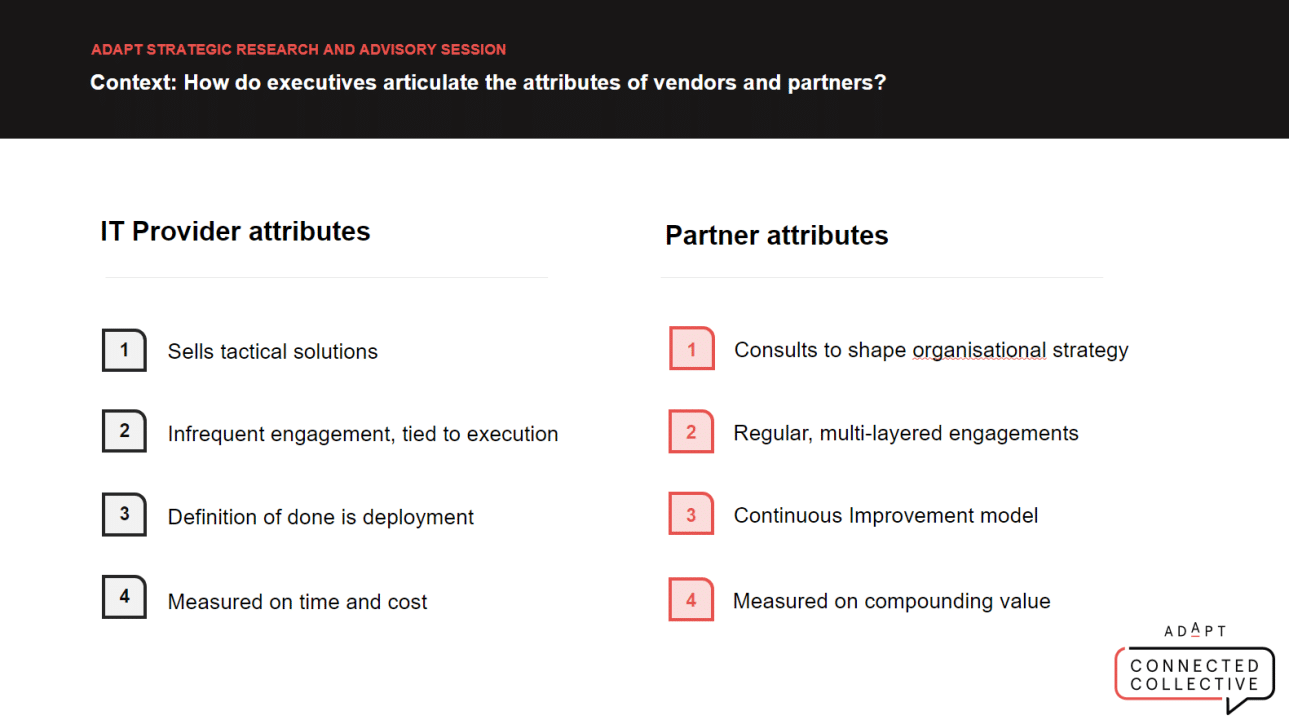Select the IT Provider attributes heading
Screen dimensions: 1289x720
235,231
